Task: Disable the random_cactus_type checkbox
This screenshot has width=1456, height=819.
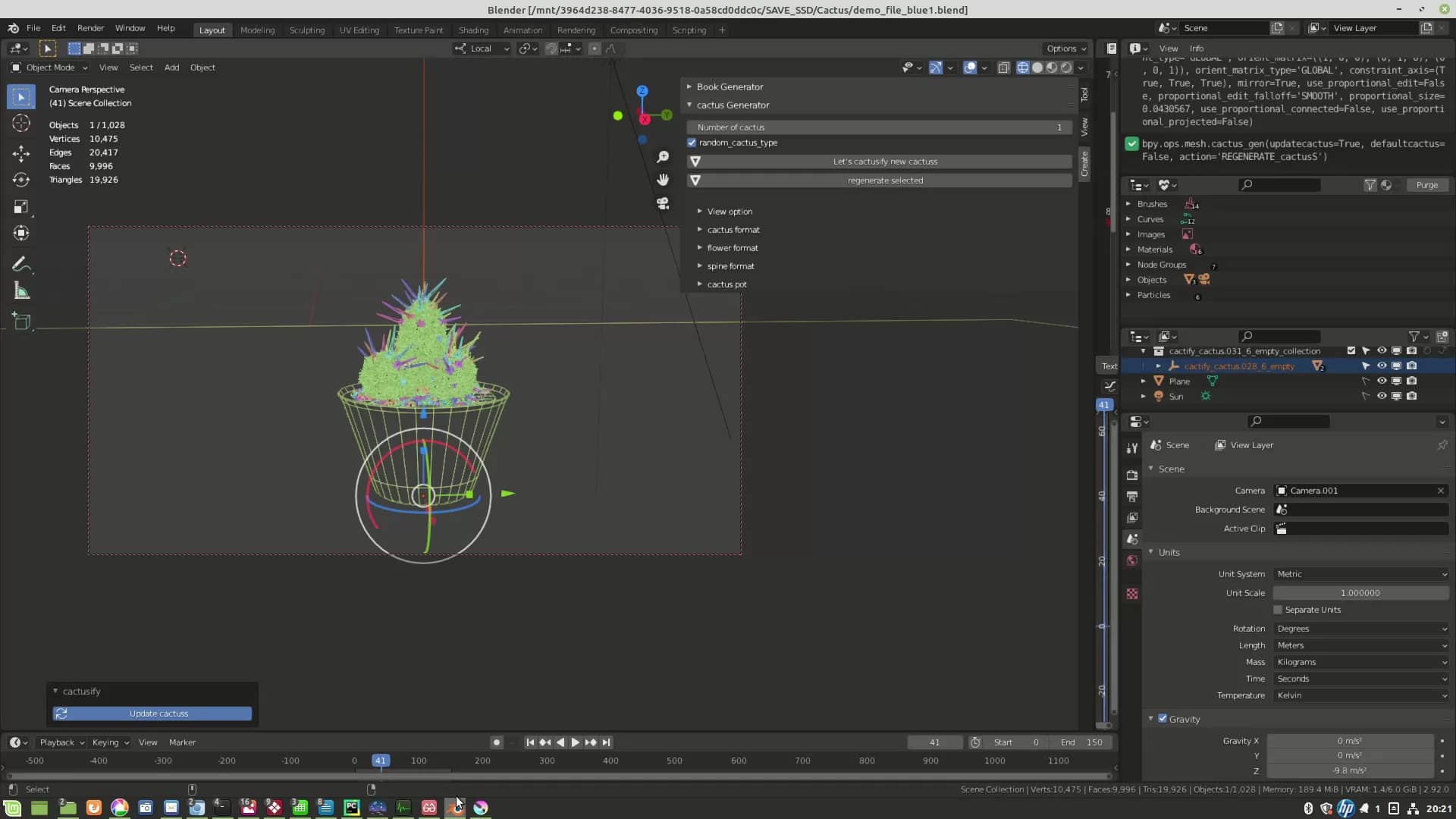Action: click(x=692, y=143)
